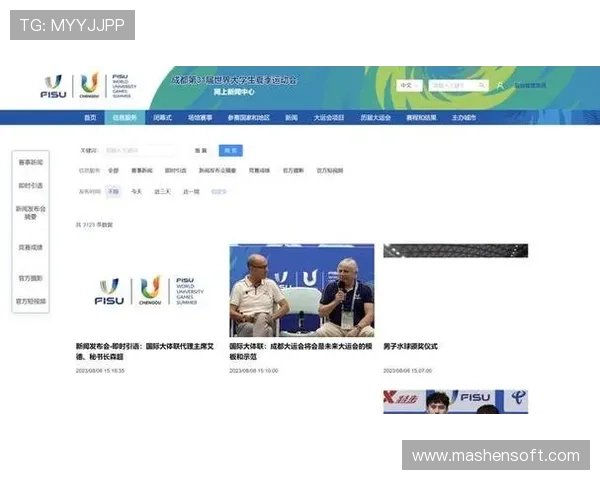
Task: Select the 不限 time filter option
Action: coord(113,190)
